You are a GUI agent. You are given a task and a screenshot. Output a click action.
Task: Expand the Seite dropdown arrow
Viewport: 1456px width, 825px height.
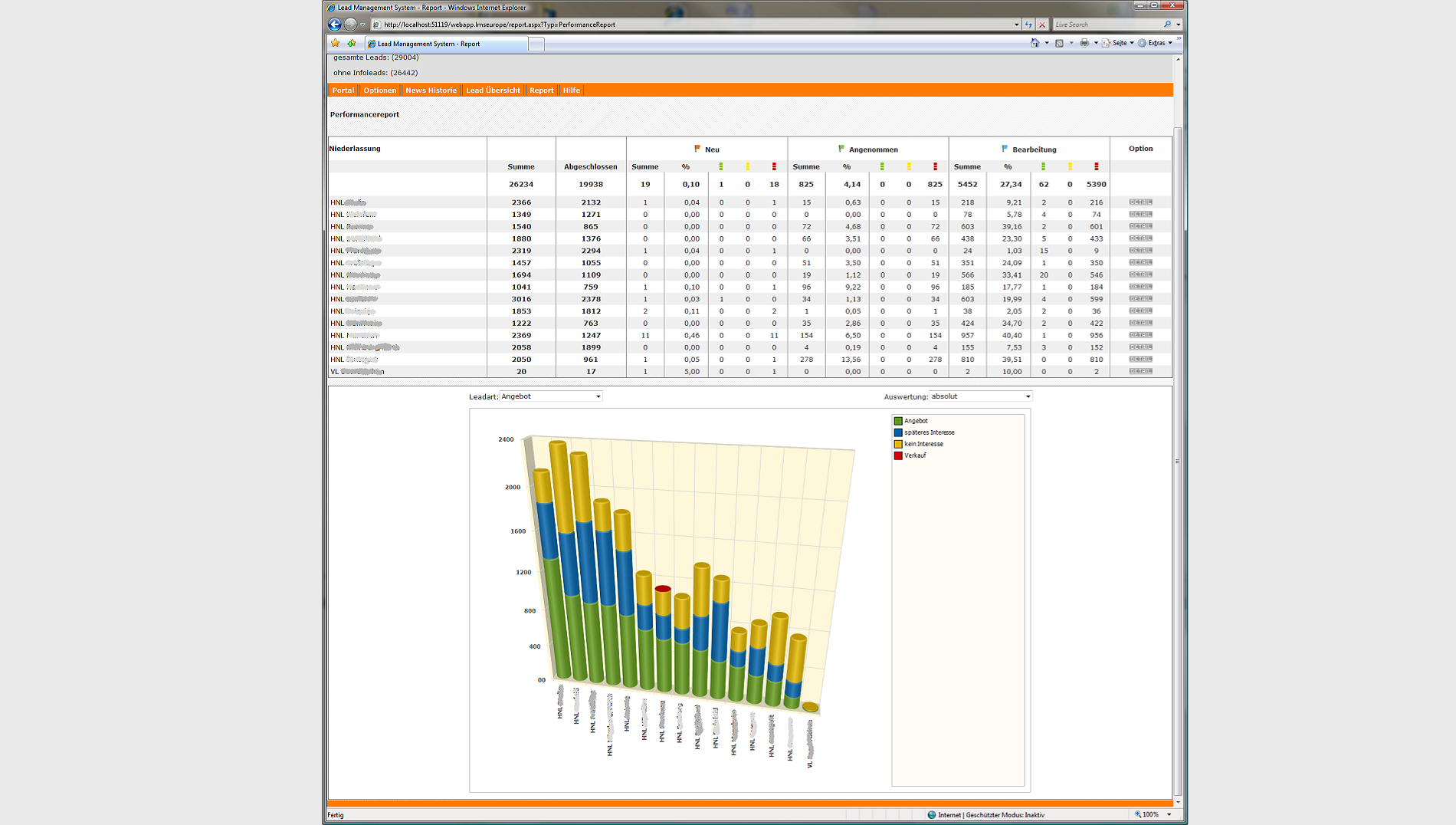pyautogui.click(x=1132, y=44)
